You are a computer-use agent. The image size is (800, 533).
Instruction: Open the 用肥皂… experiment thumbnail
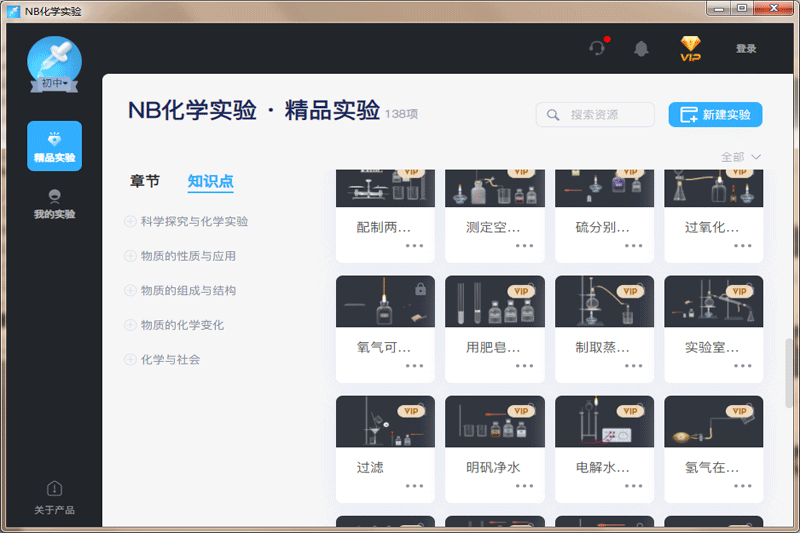click(495, 301)
